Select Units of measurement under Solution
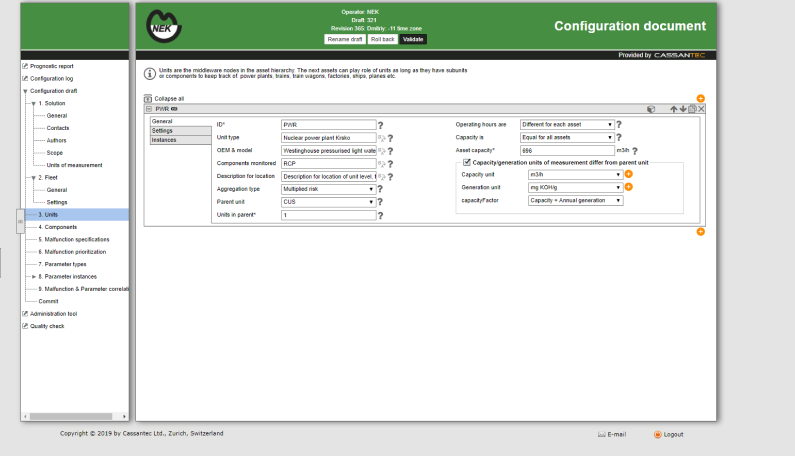 (x=75, y=165)
